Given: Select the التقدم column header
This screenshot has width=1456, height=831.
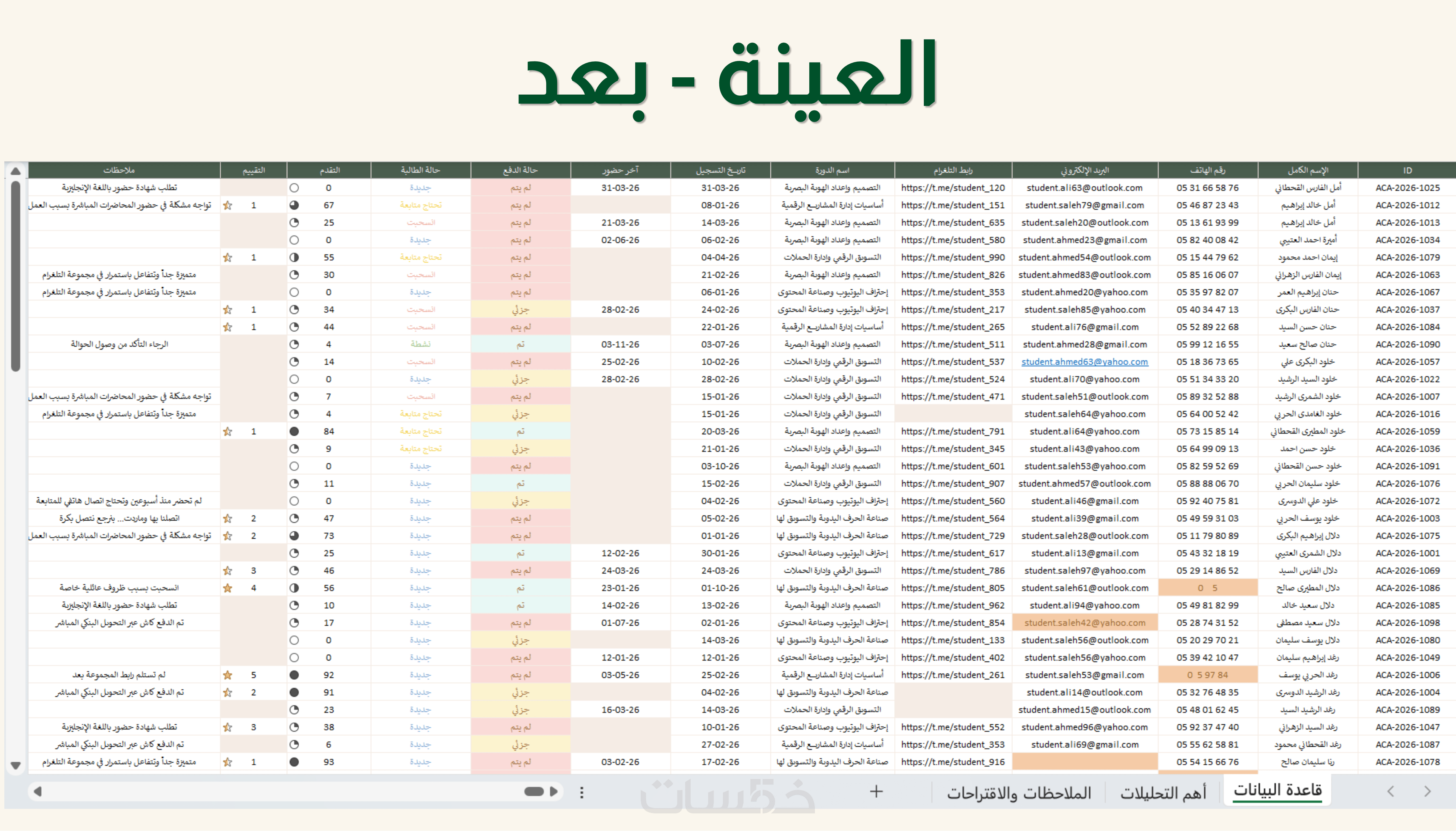Looking at the screenshot, I should coord(329,170).
